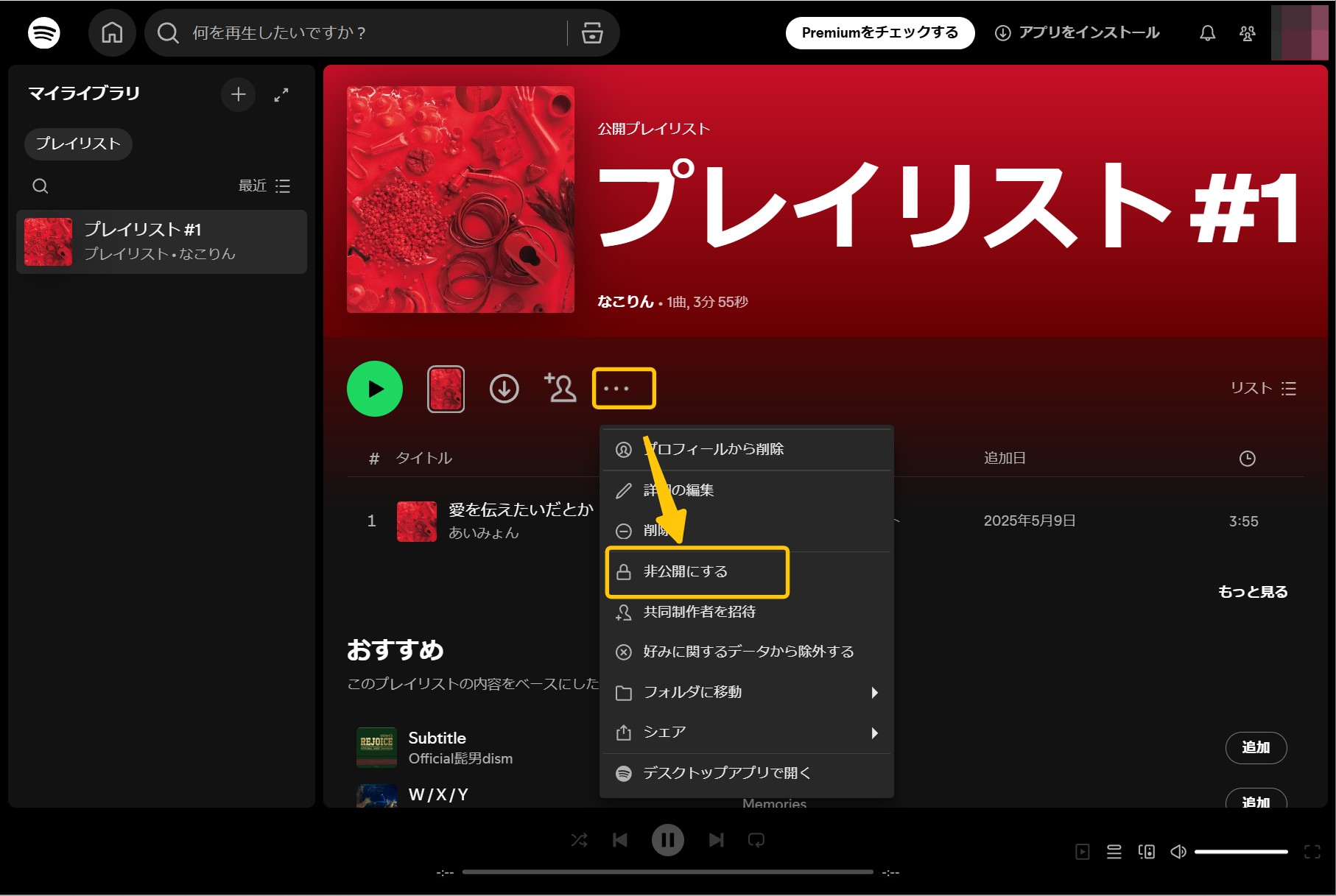Image resolution: width=1336 pixels, height=896 pixels.
Task: Select 共同制作者を招待 menu item
Action: 747,612
